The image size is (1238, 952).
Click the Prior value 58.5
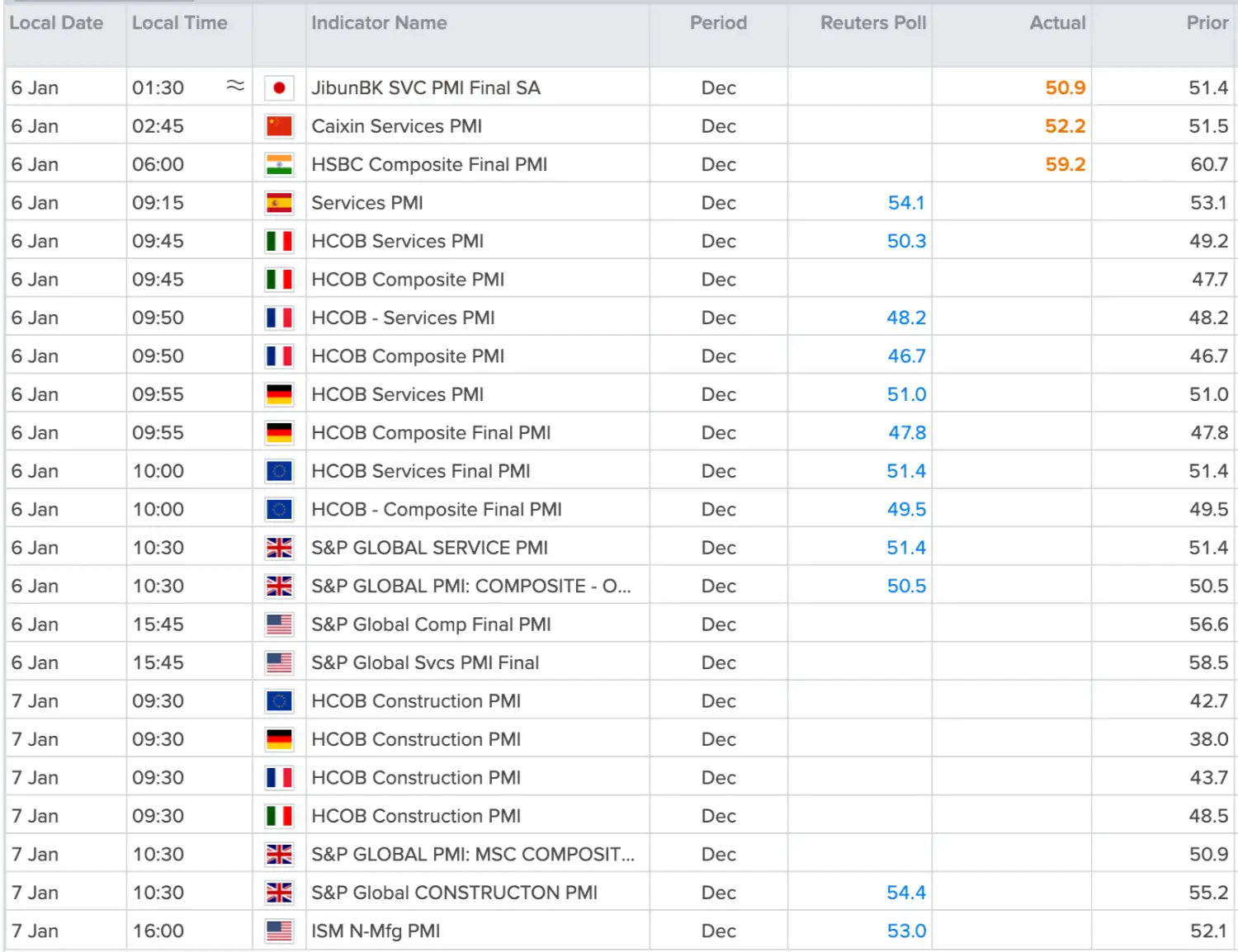point(1209,663)
